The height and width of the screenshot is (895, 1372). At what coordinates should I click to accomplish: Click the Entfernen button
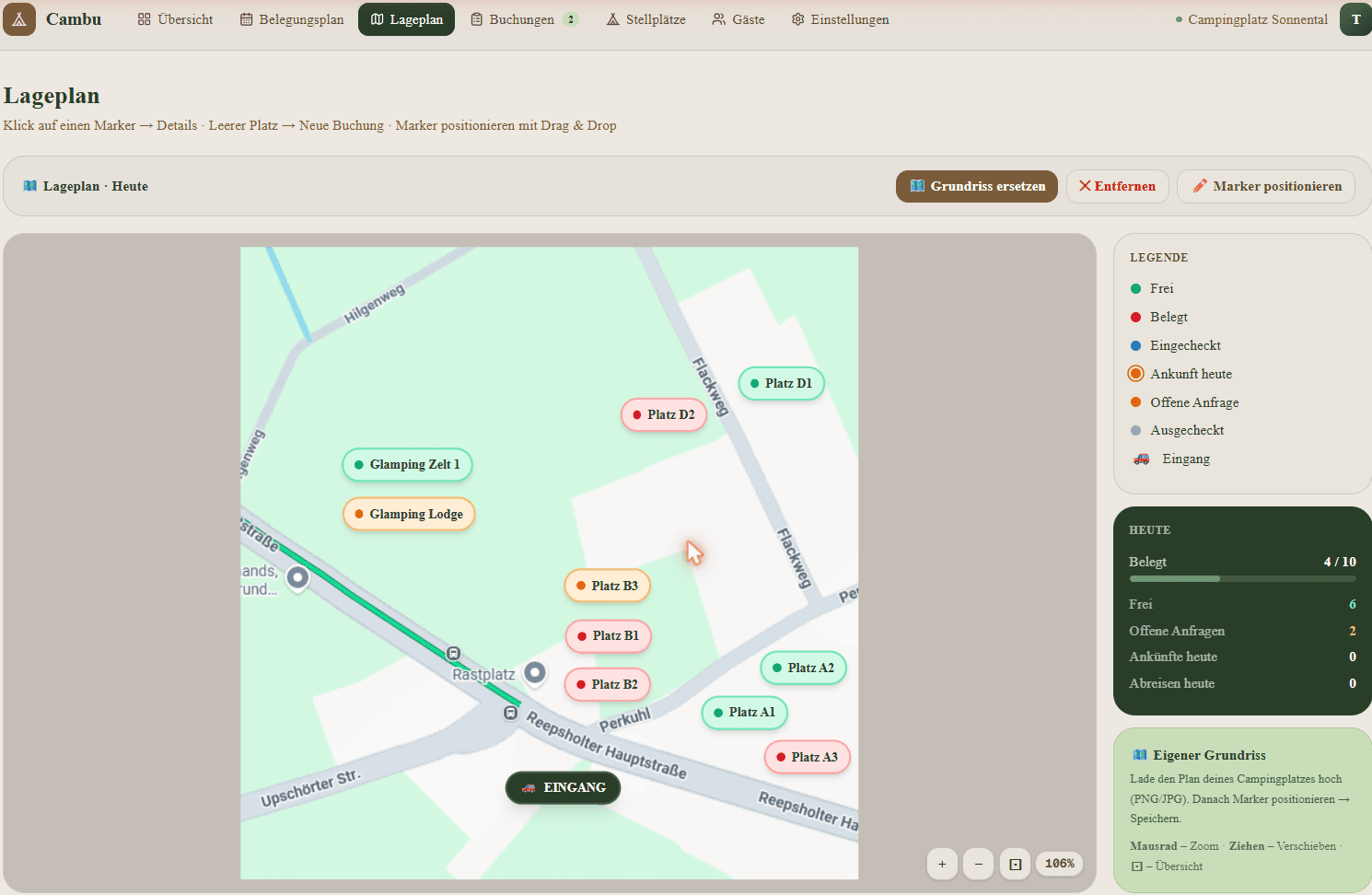pos(1118,186)
